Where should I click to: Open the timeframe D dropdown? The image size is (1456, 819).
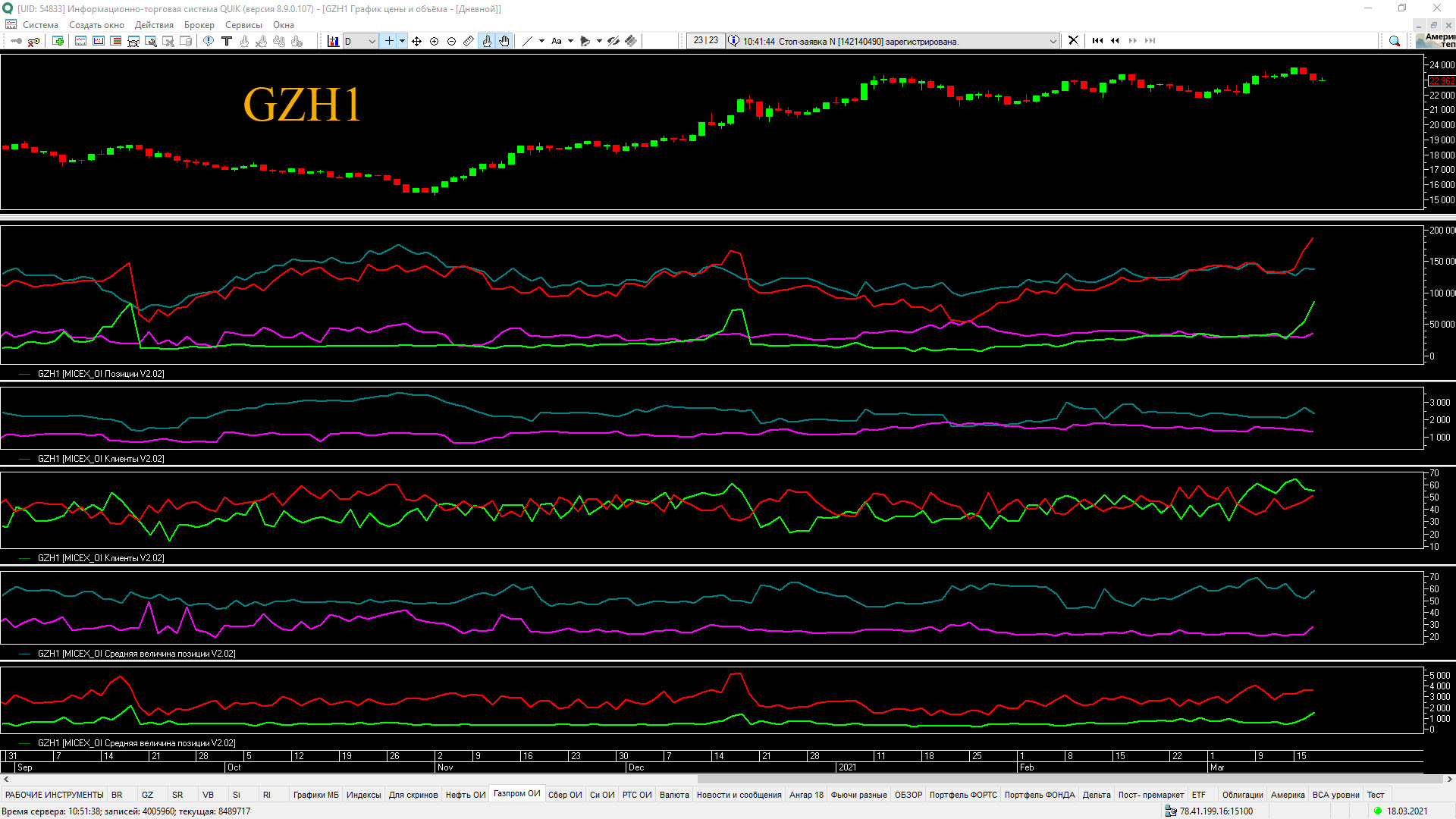(x=372, y=41)
